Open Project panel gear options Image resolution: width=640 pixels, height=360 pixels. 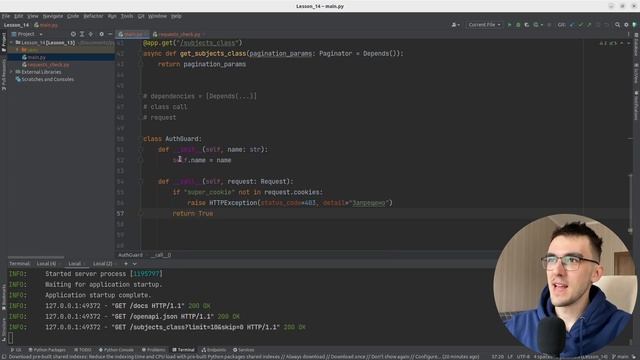click(101, 34)
